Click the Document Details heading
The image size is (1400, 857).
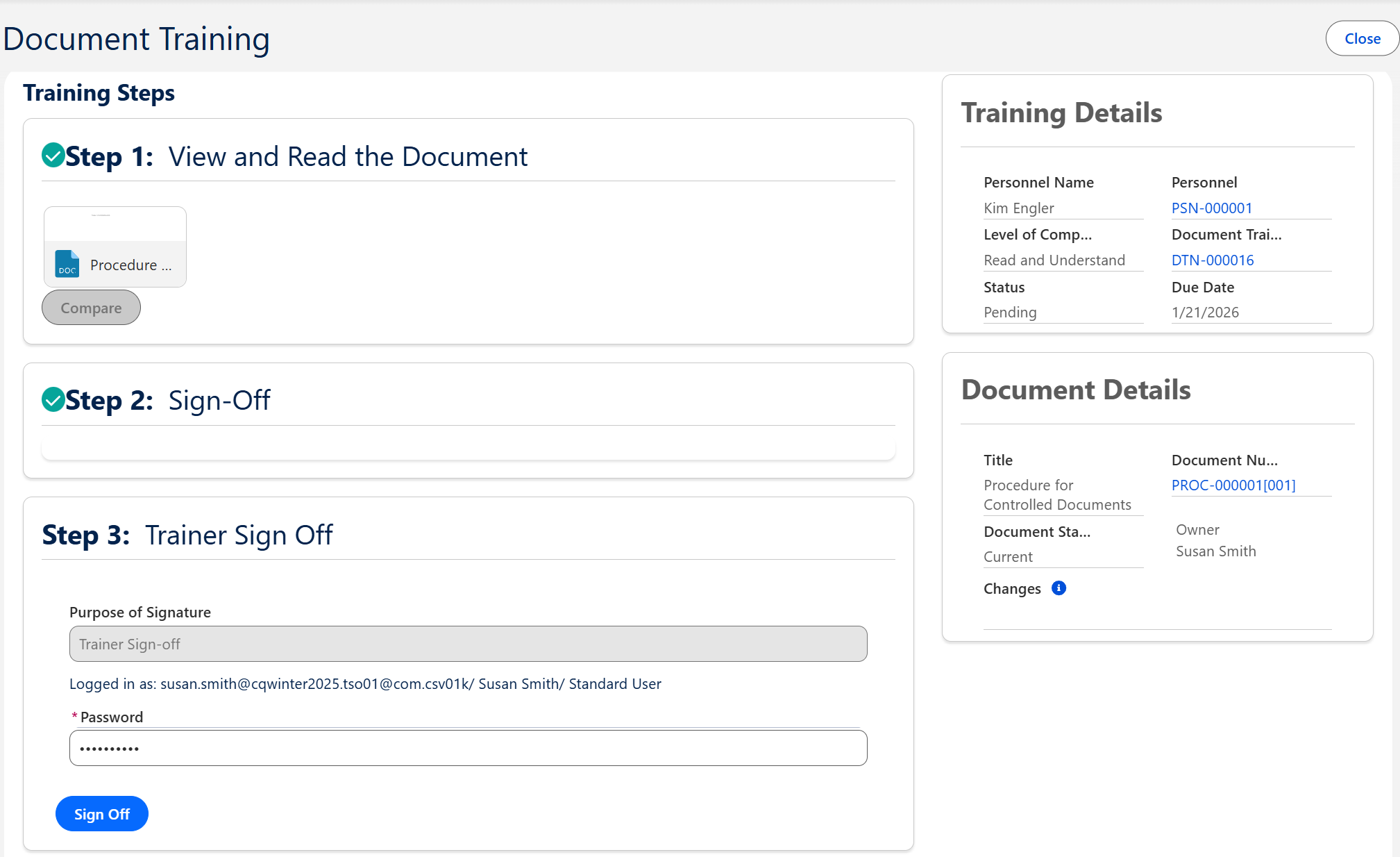[x=1076, y=390]
